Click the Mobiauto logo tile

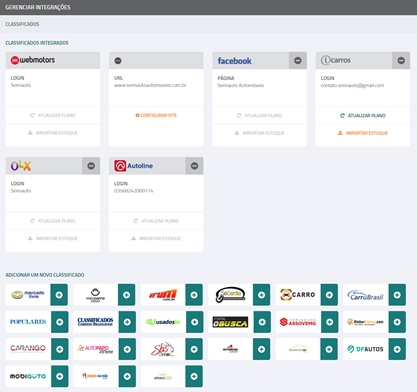click(x=28, y=376)
